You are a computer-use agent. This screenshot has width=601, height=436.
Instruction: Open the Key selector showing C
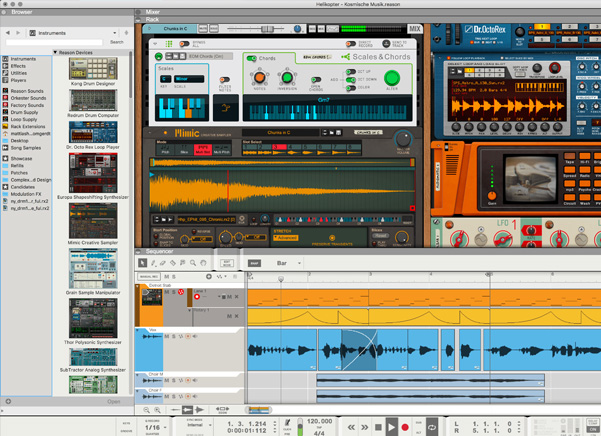165,79
